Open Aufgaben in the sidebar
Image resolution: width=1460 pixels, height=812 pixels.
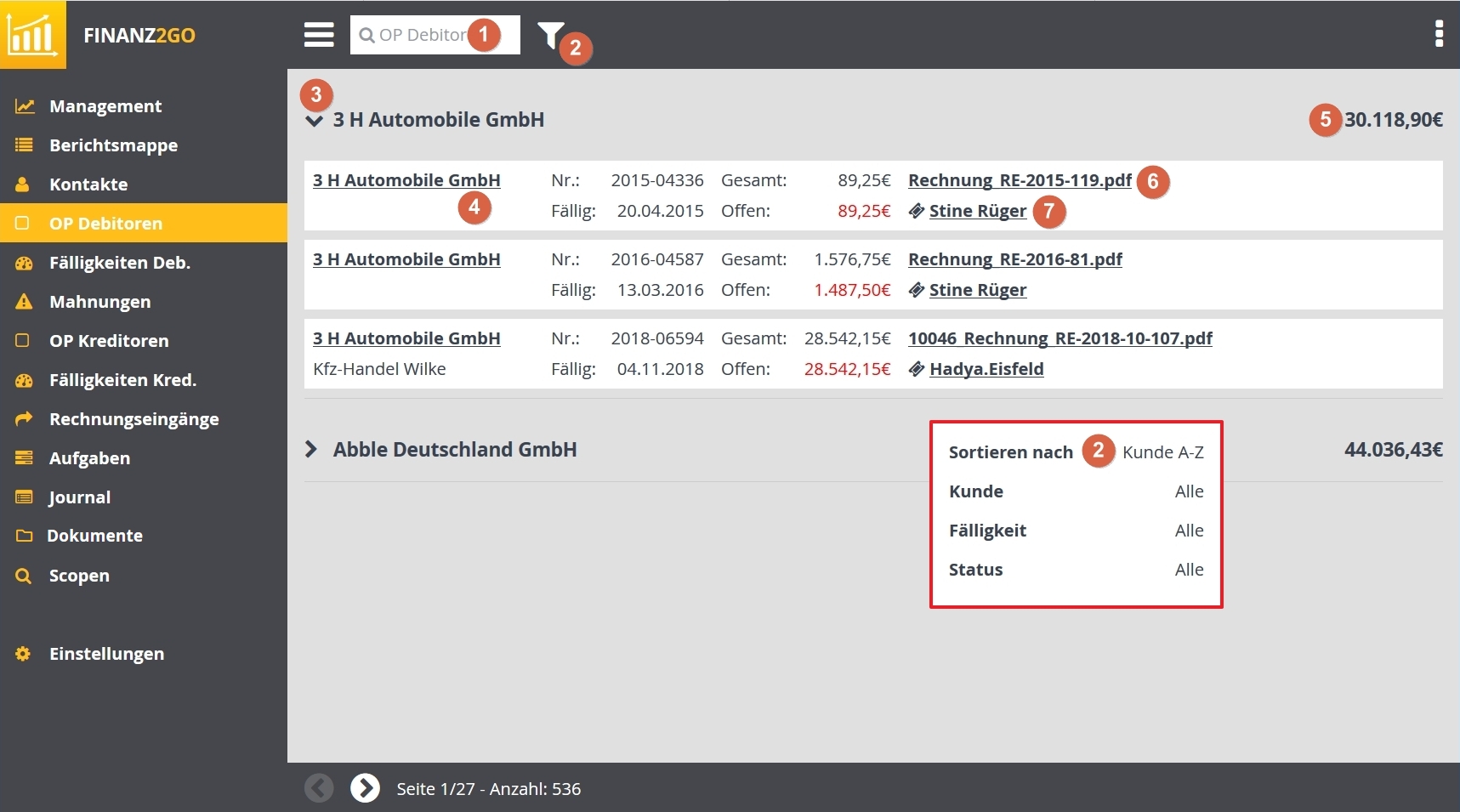[89, 458]
